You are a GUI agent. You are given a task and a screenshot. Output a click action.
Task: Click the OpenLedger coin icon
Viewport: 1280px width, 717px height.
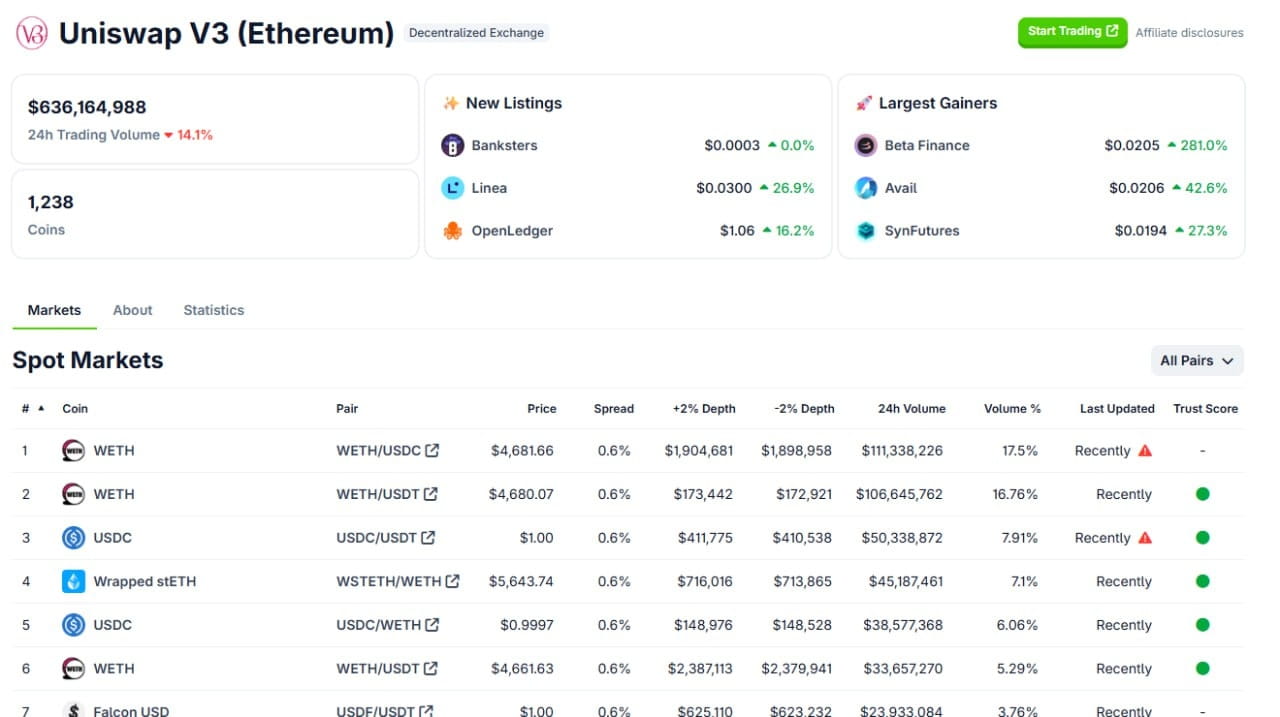[453, 231]
